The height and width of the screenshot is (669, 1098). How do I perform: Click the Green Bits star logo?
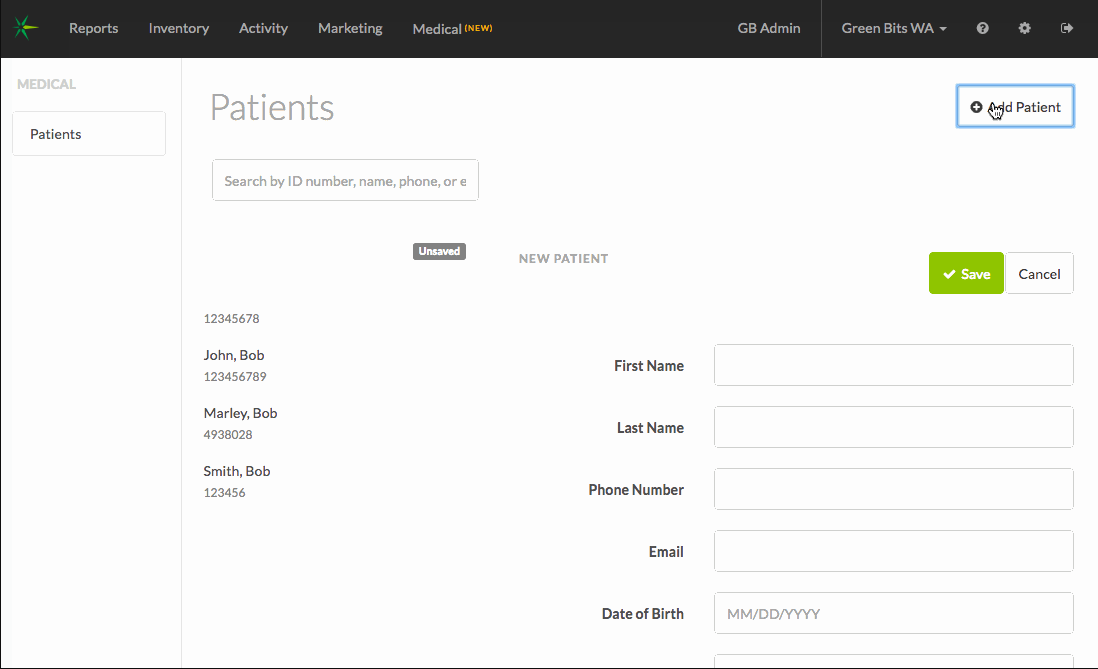point(25,28)
